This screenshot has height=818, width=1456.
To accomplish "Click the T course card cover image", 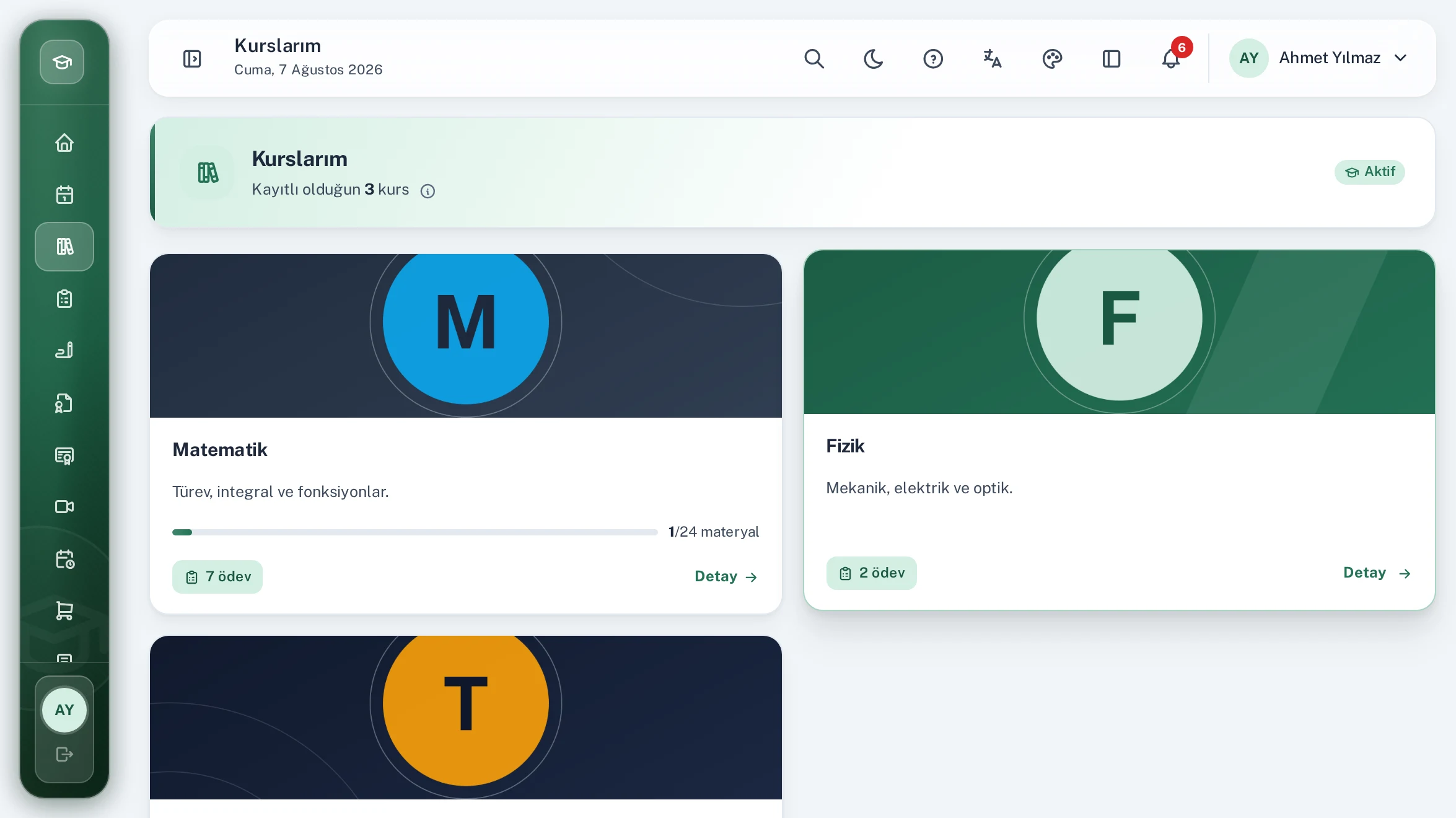I will pyautogui.click(x=466, y=718).
